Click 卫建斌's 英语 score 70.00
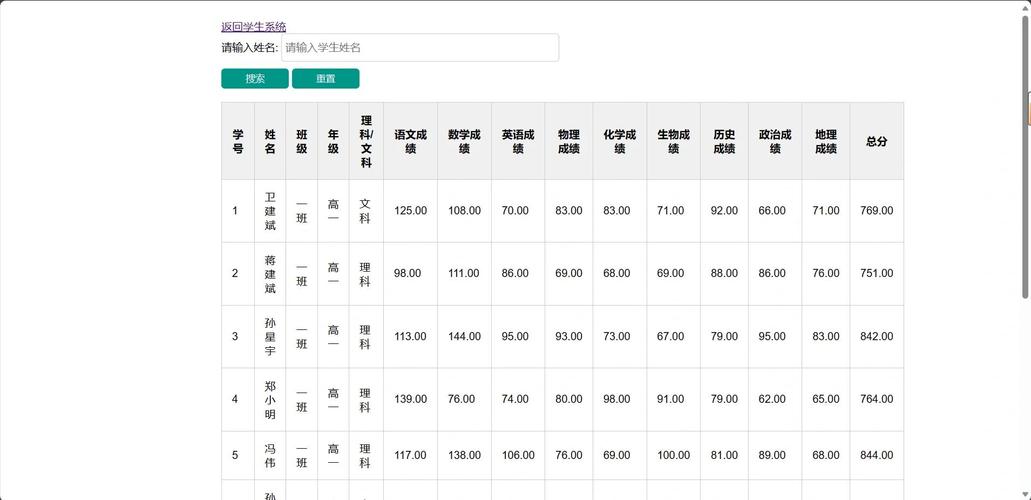1031x500 pixels. click(x=515, y=211)
